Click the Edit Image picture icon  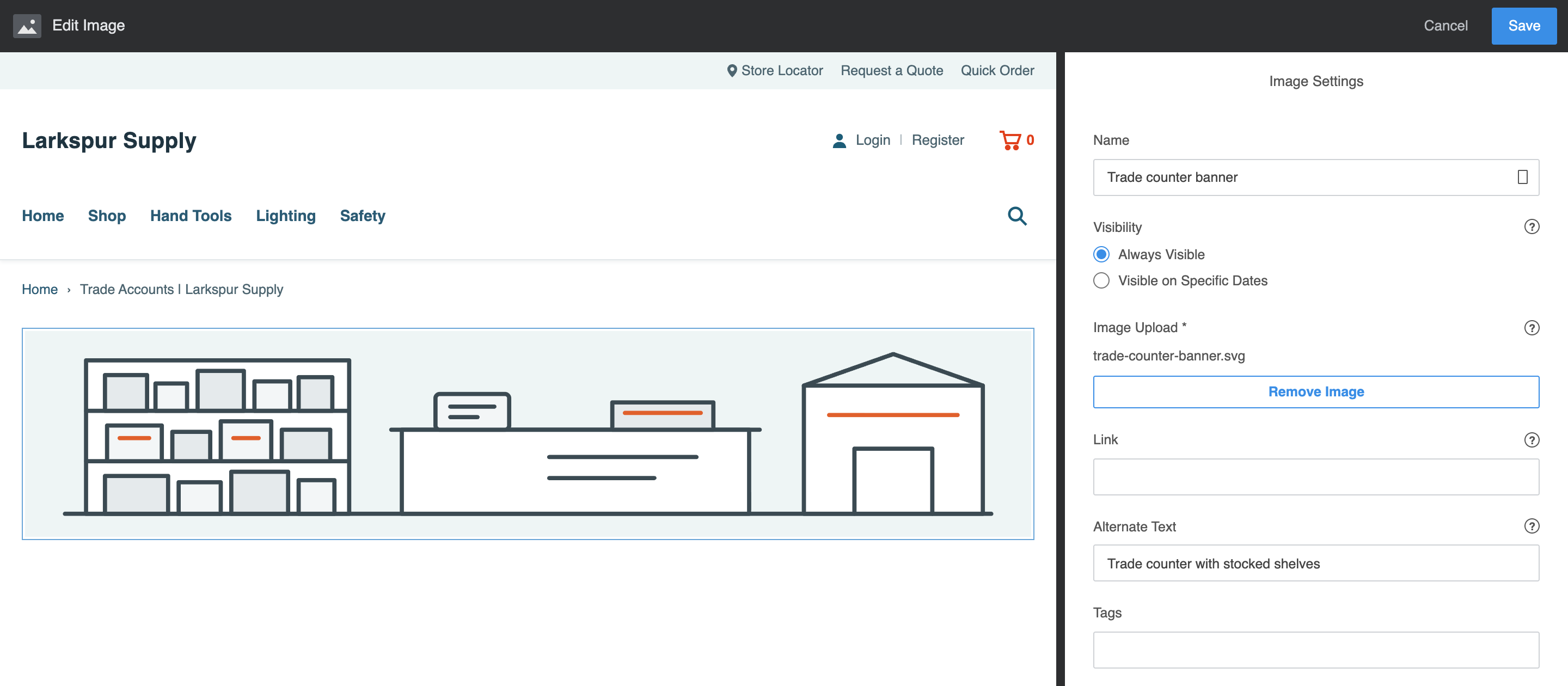[27, 26]
